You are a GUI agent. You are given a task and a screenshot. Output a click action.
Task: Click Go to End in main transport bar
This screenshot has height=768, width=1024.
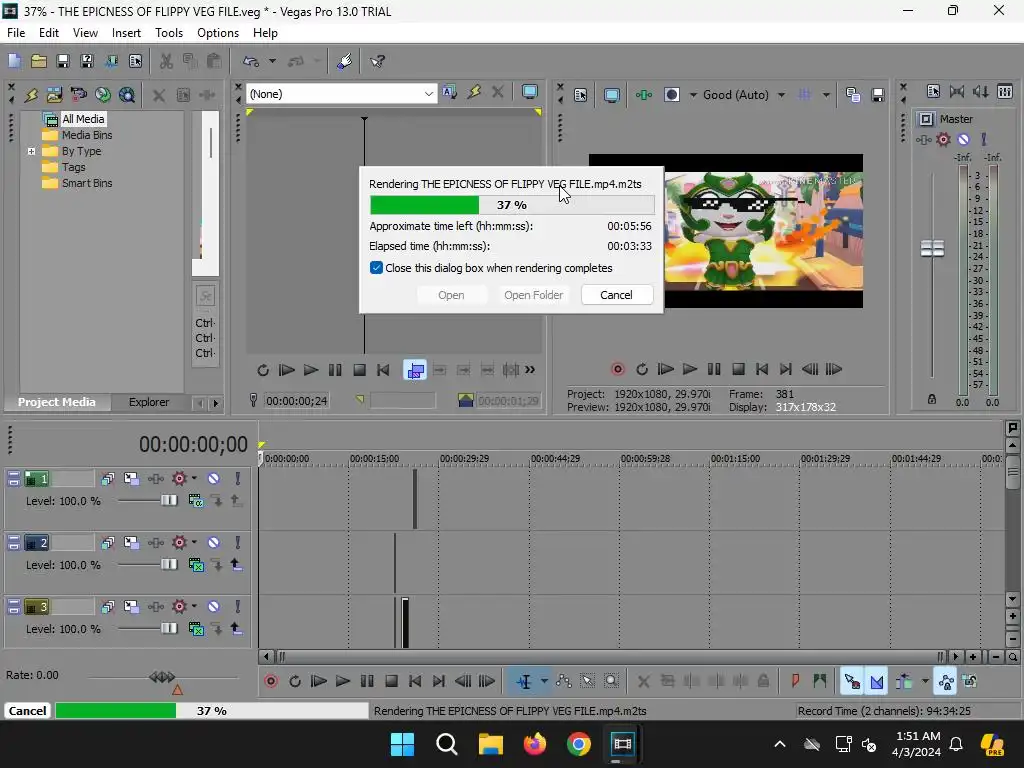(439, 681)
